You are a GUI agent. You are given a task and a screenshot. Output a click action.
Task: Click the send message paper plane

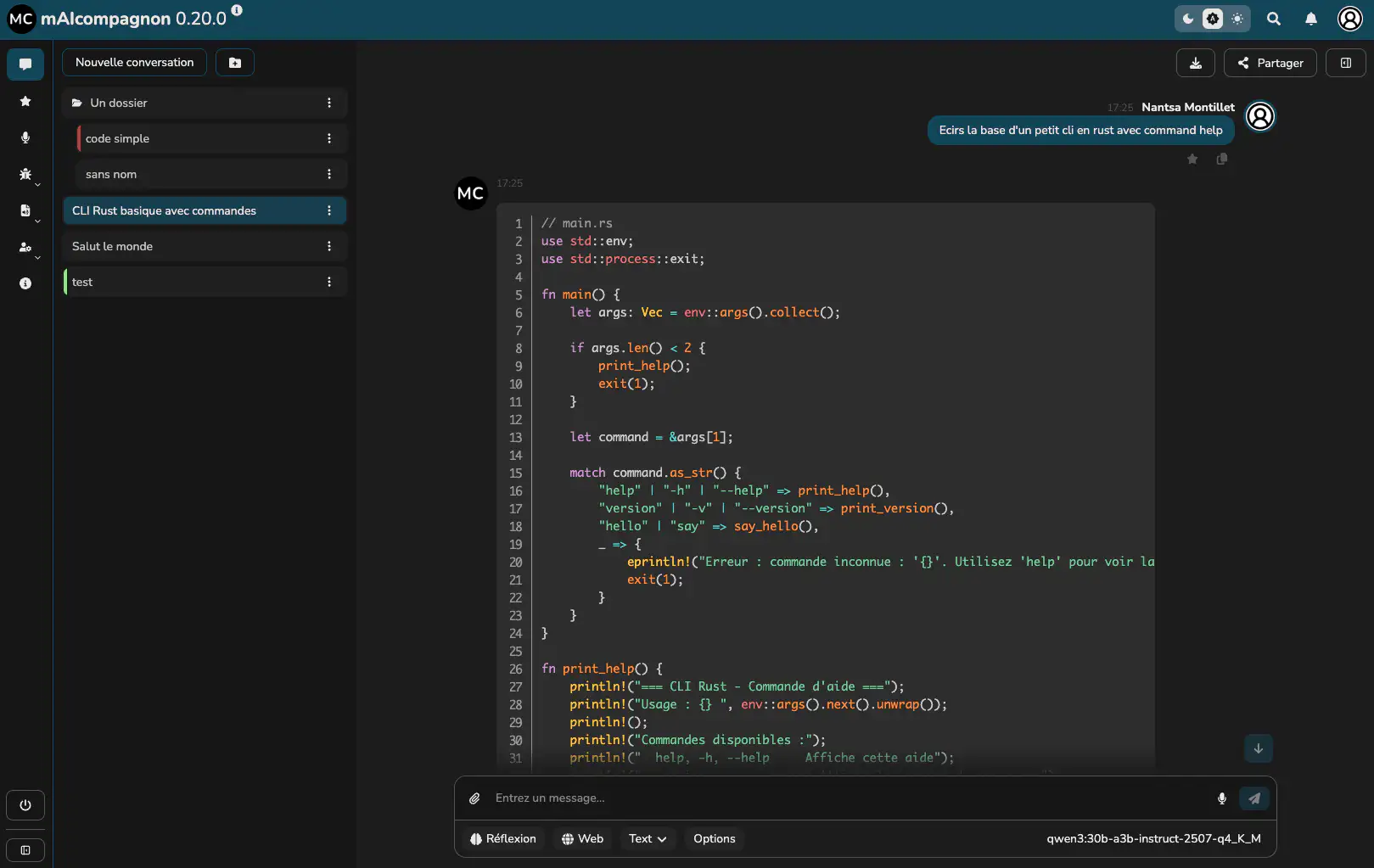click(x=1253, y=798)
